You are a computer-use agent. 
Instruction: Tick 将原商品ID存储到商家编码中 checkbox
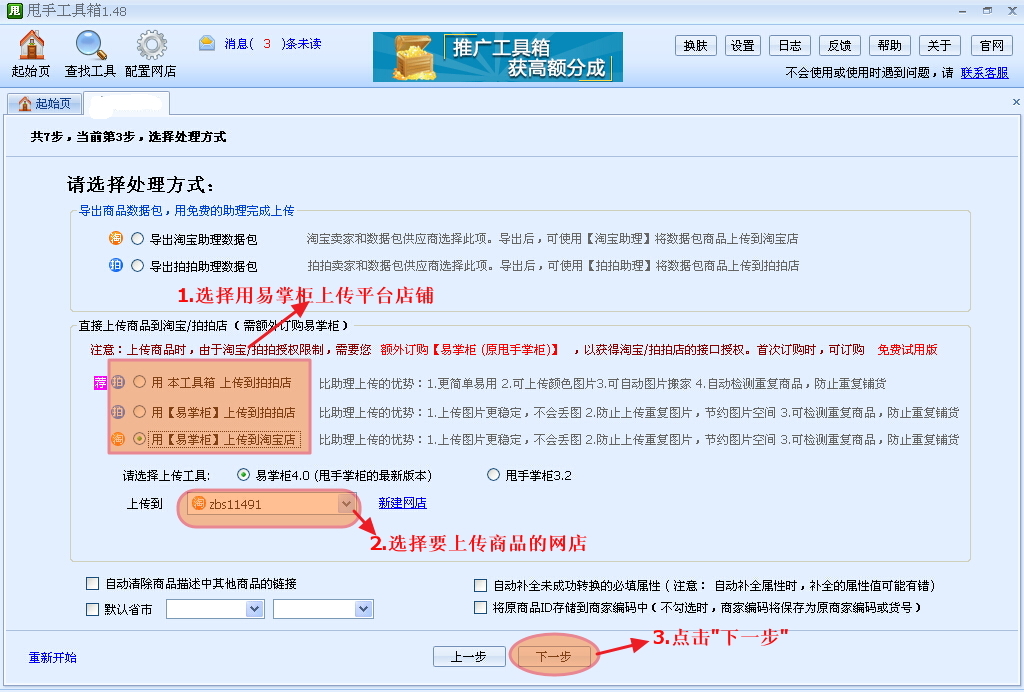pyautogui.click(x=481, y=608)
